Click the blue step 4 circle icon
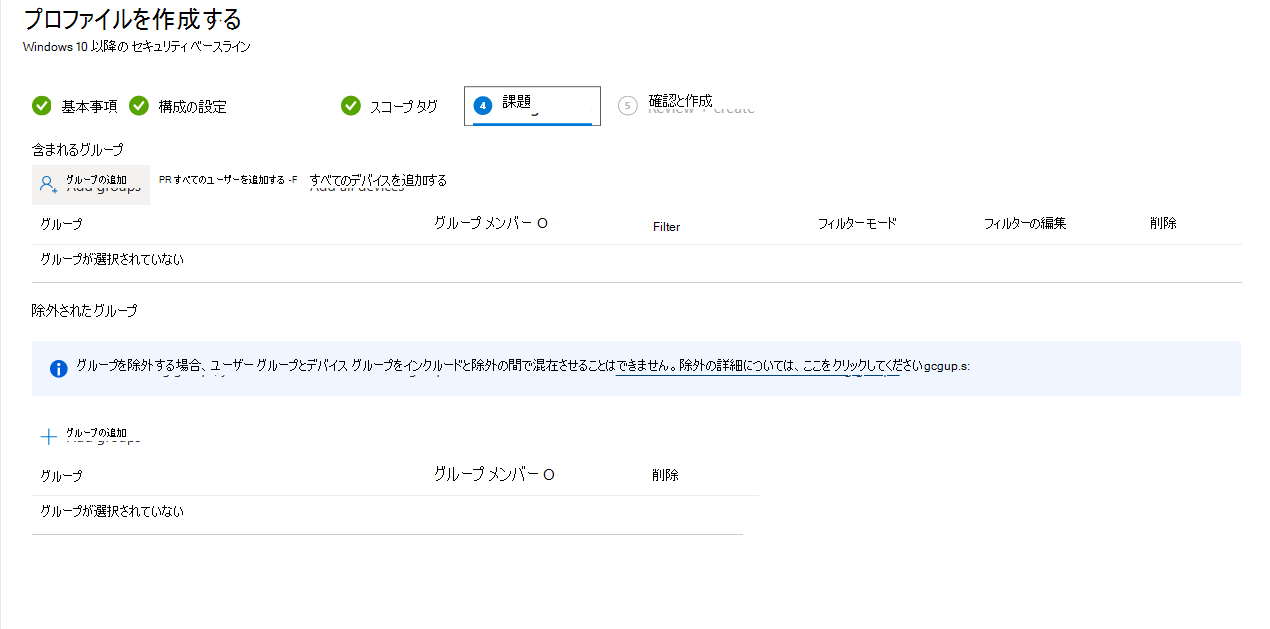The image size is (1270, 629). pos(483,105)
